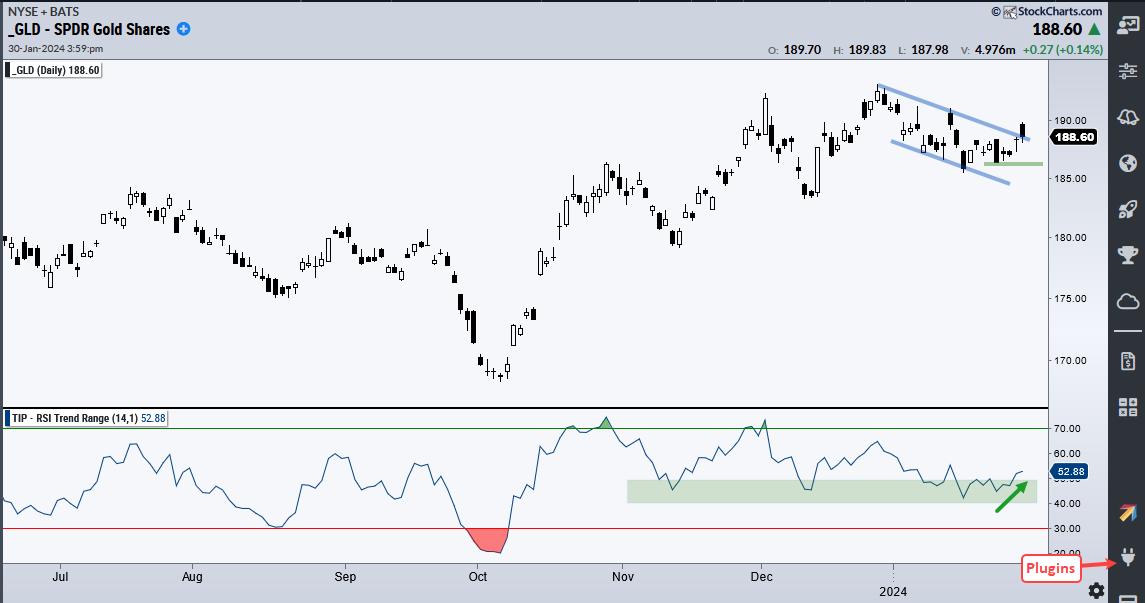Click the blue plus next to SPDR Gold Shares

(x=184, y=29)
